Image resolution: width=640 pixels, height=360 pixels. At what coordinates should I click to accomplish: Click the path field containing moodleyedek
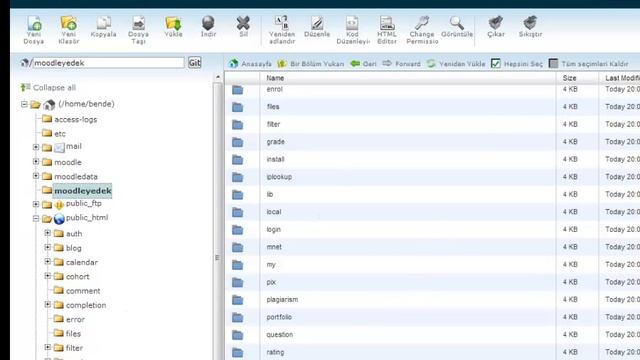pyautogui.click(x=108, y=63)
